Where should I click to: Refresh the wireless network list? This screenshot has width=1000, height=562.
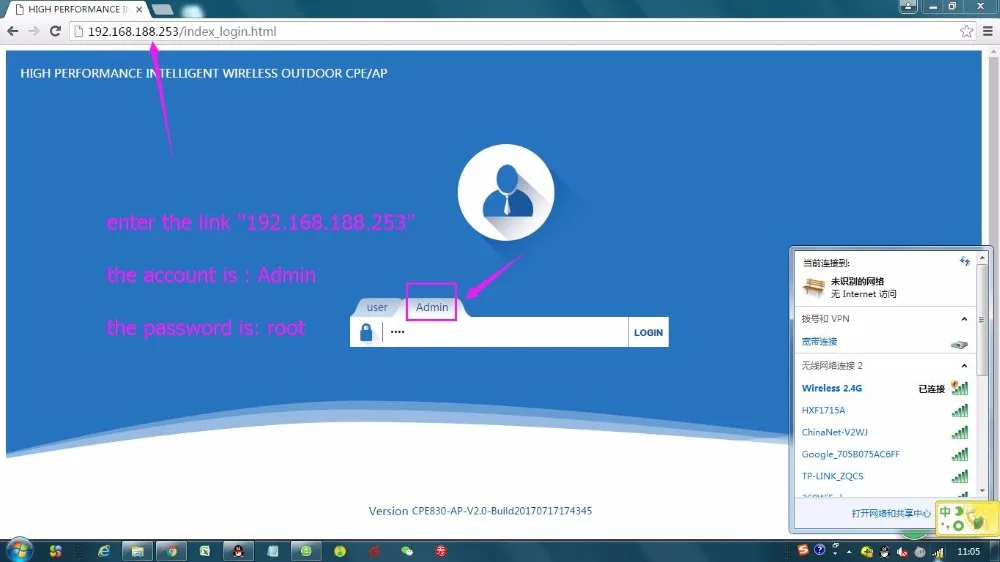pos(964,262)
